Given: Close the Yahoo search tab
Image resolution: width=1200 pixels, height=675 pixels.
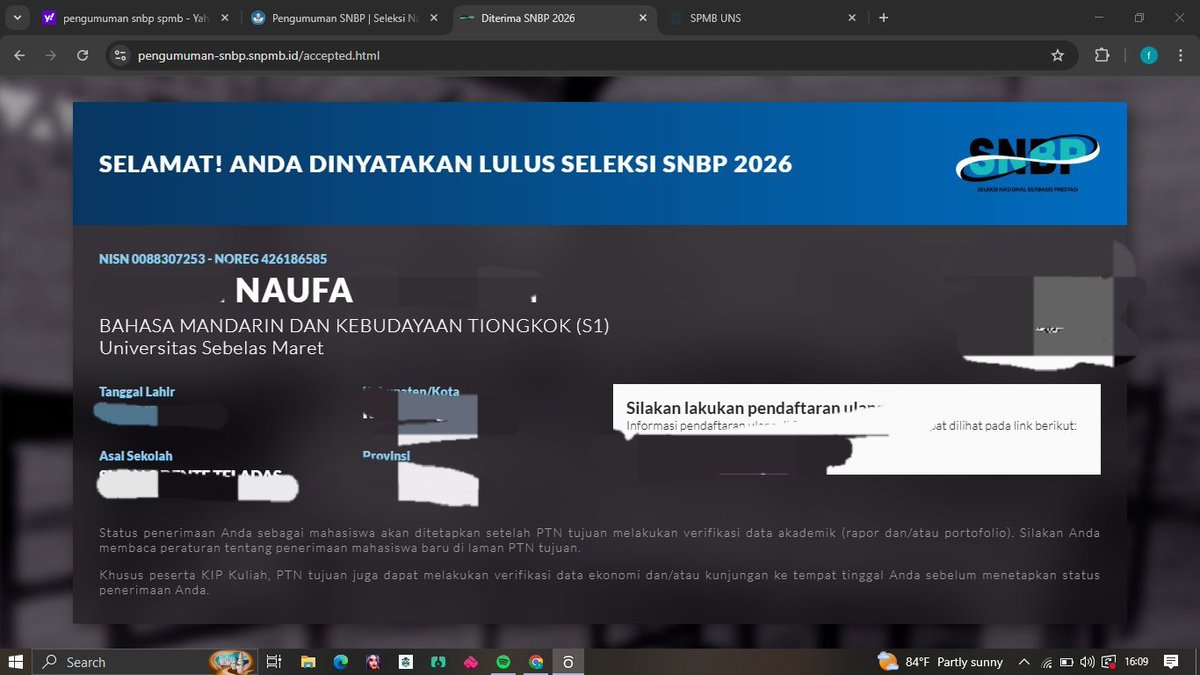Looking at the screenshot, I should tap(224, 18).
